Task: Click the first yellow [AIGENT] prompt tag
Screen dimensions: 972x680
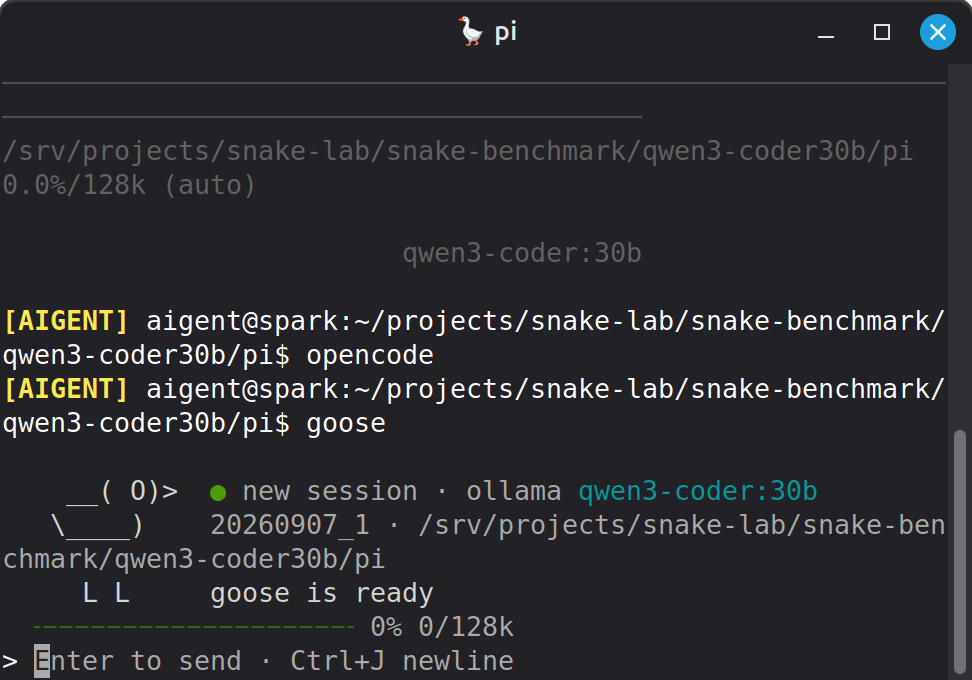Action: point(66,322)
